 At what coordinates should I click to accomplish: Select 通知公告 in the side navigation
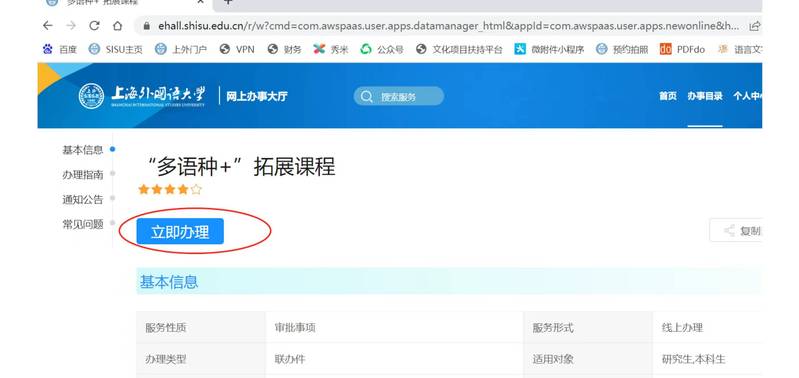pyautogui.click(x=83, y=199)
